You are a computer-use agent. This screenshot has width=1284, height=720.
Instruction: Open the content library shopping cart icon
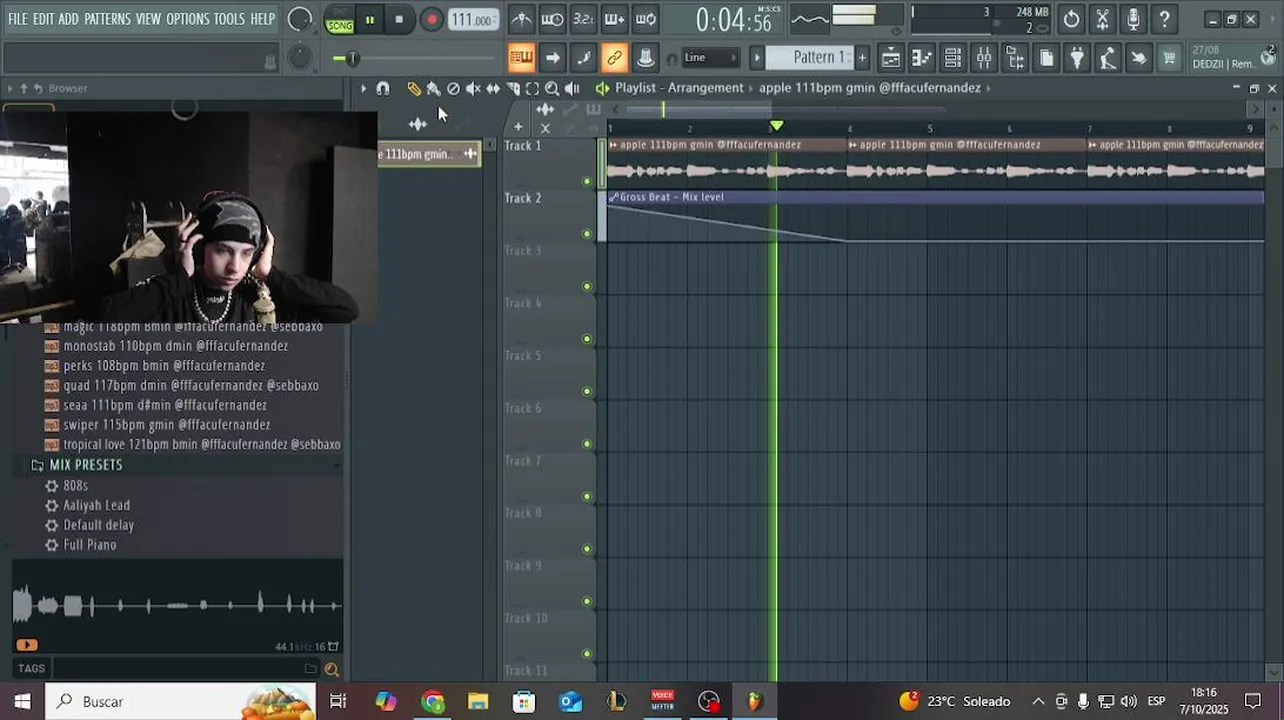click(x=1169, y=58)
